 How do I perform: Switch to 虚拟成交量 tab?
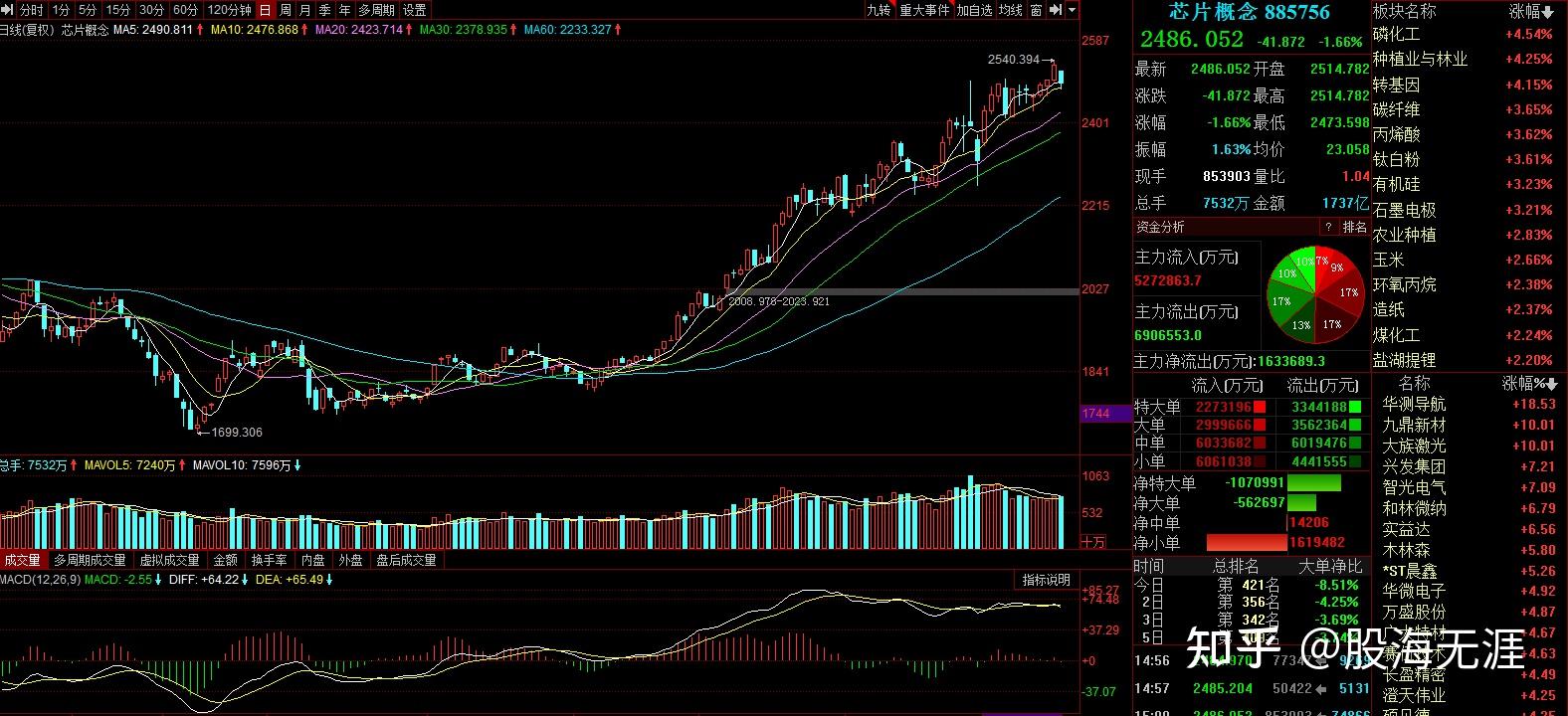(x=170, y=560)
